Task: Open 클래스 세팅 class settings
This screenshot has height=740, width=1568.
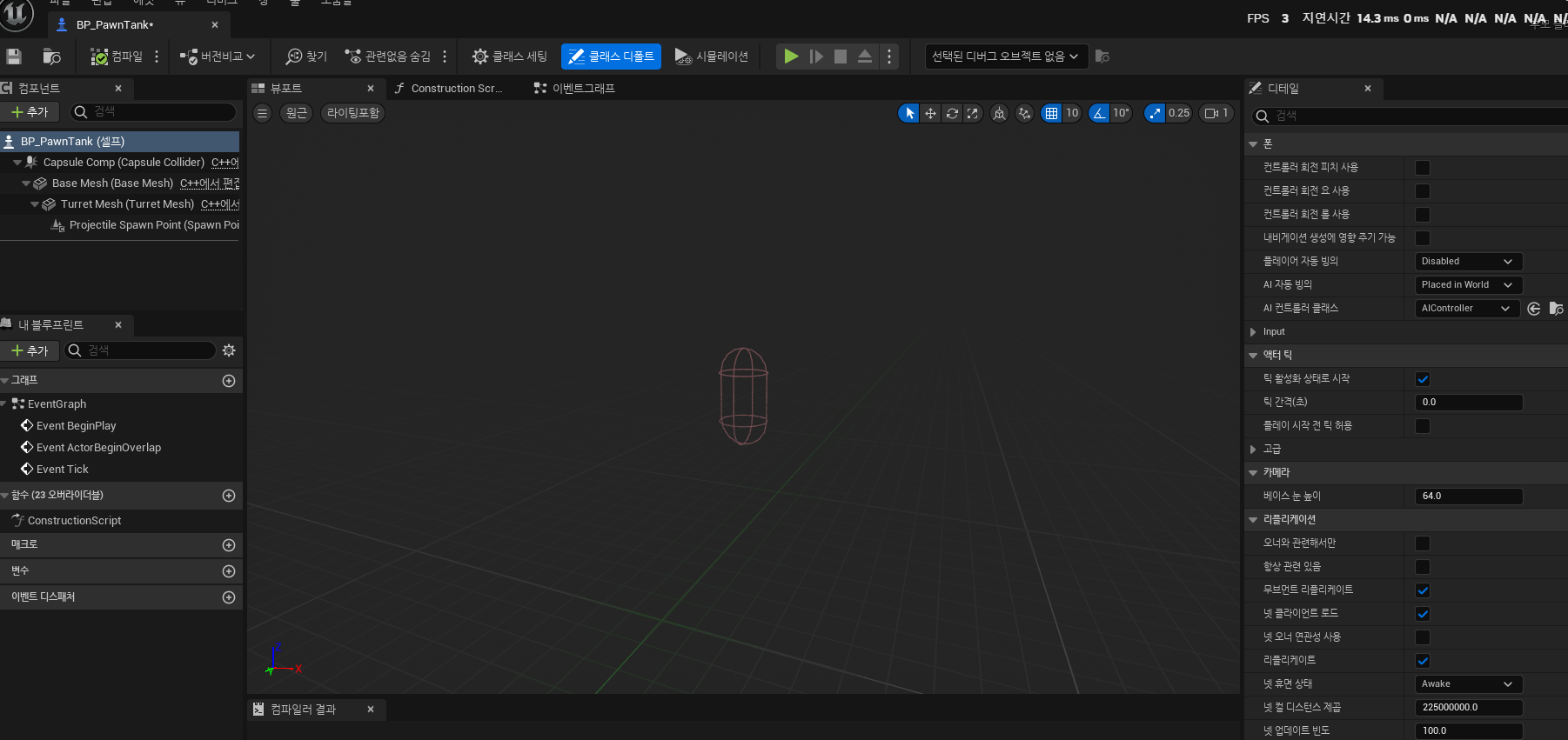Action: [x=510, y=57]
